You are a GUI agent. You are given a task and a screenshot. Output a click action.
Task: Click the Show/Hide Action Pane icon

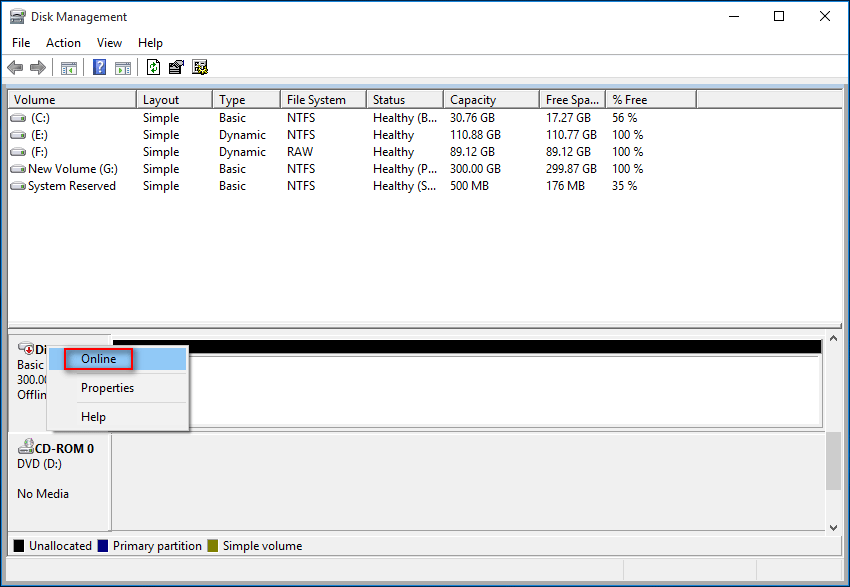click(123, 68)
